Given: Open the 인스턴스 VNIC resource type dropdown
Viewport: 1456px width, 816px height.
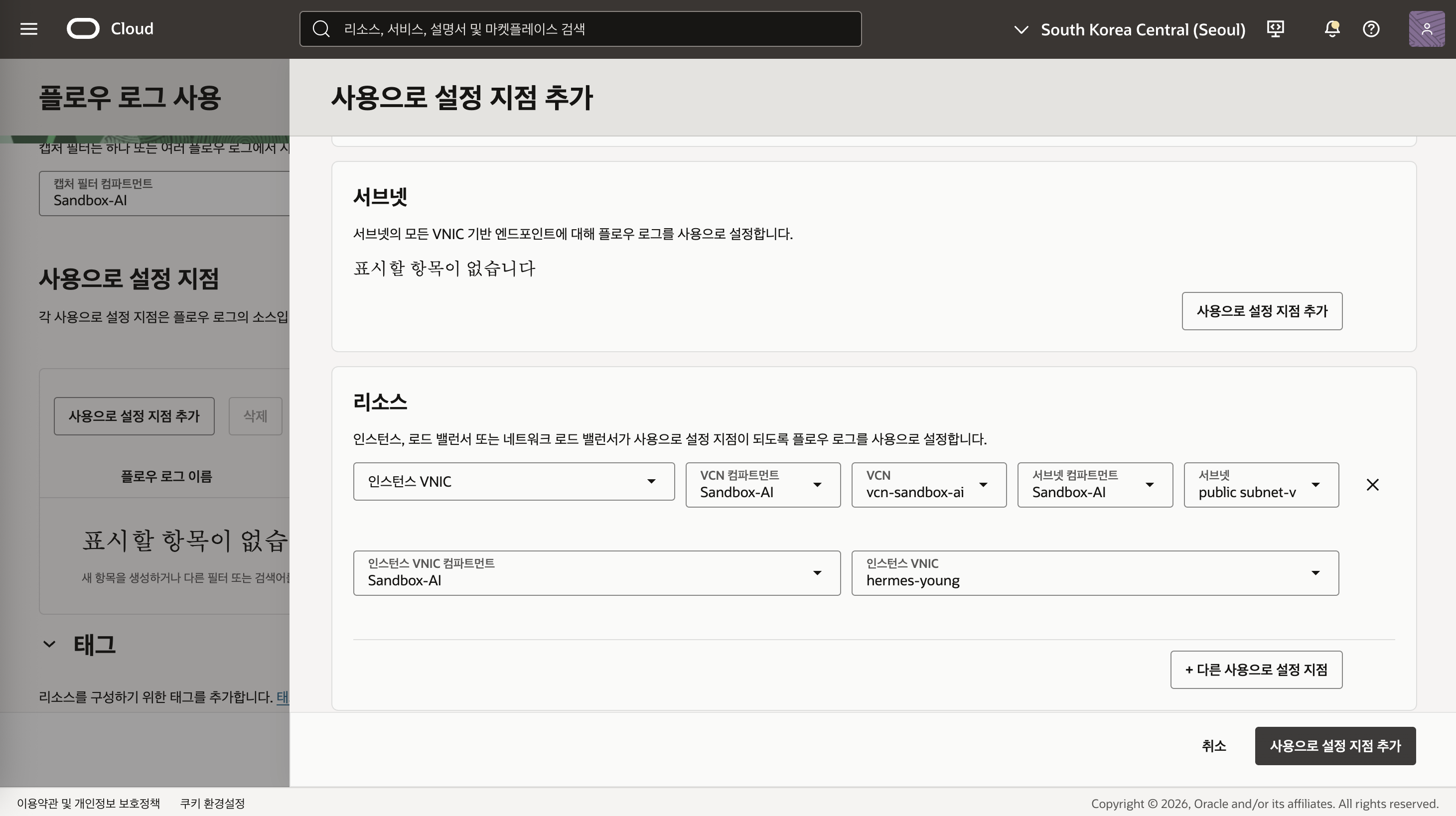Looking at the screenshot, I should pyautogui.click(x=514, y=481).
